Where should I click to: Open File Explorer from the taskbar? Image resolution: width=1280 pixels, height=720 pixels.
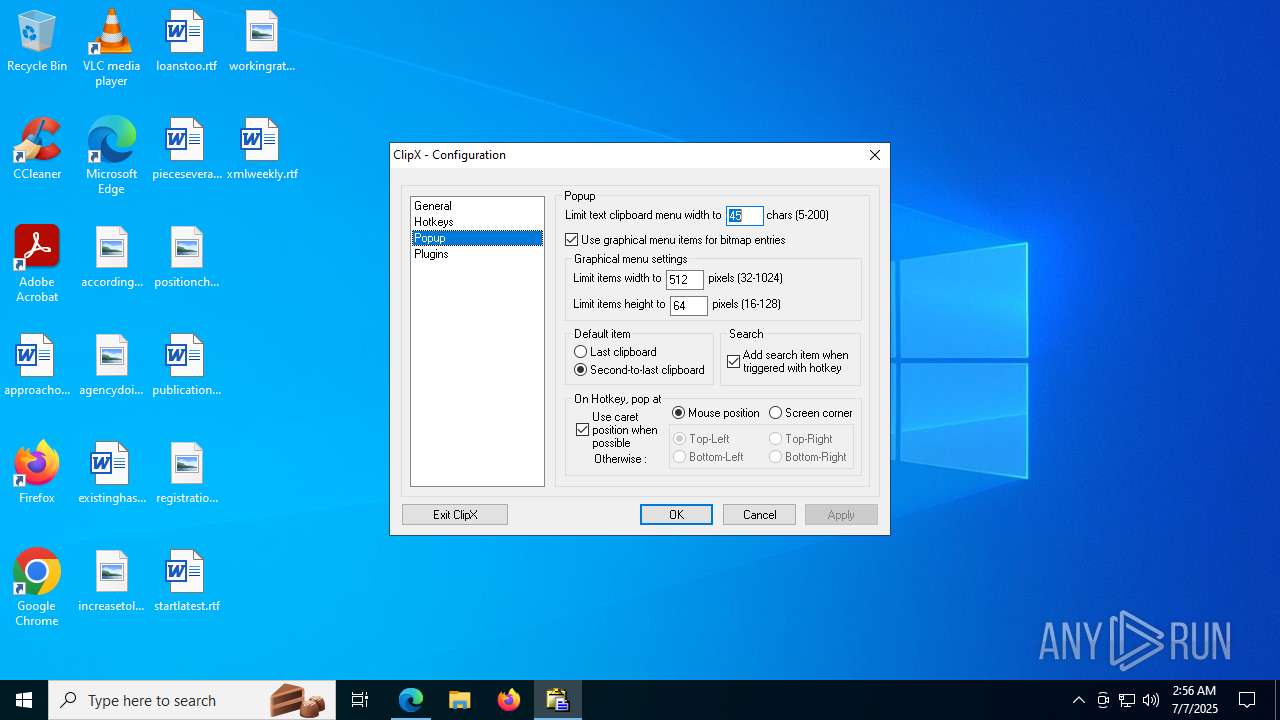(459, 700)
